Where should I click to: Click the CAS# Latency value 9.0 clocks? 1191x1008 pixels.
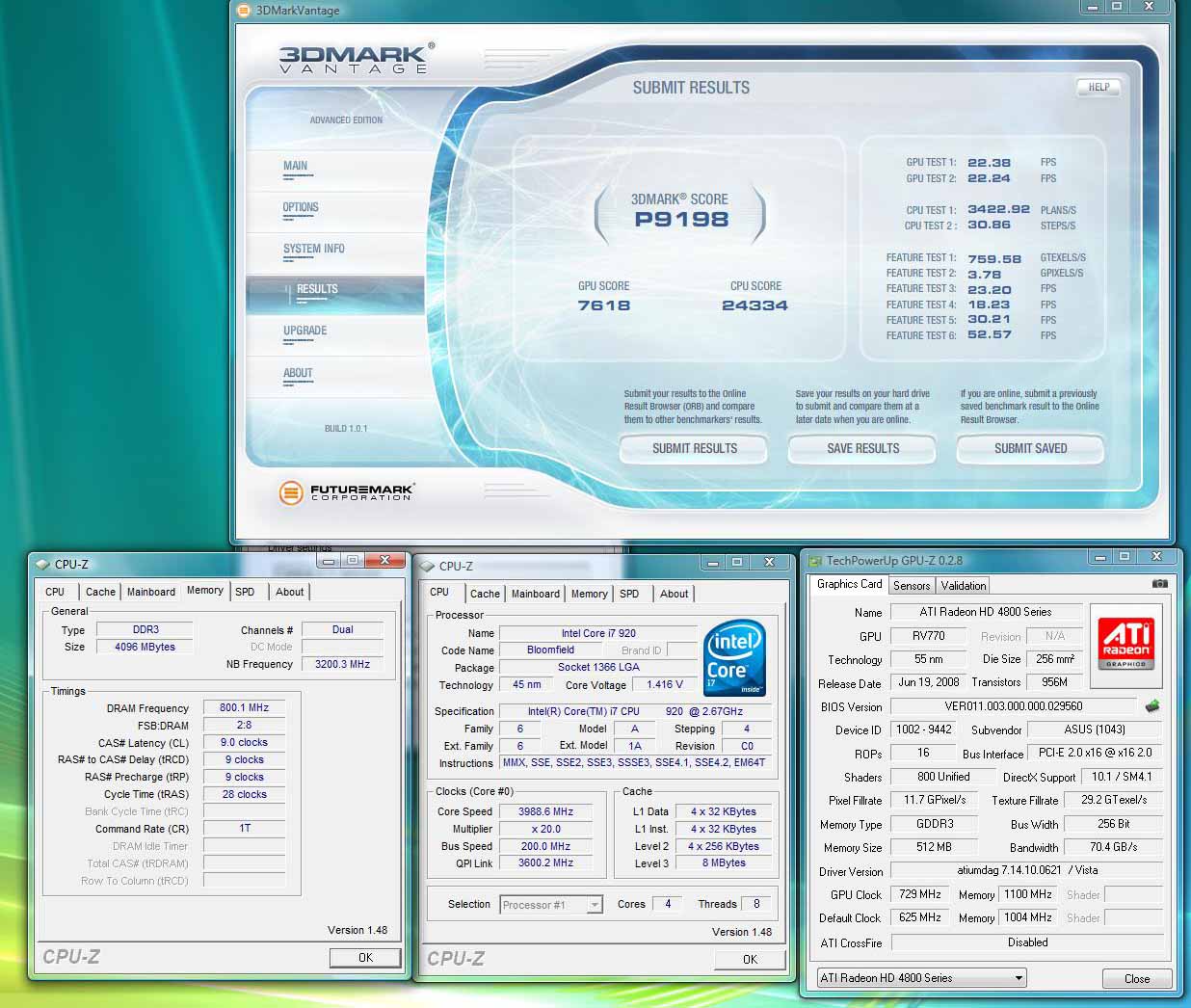tap(244, 743)
